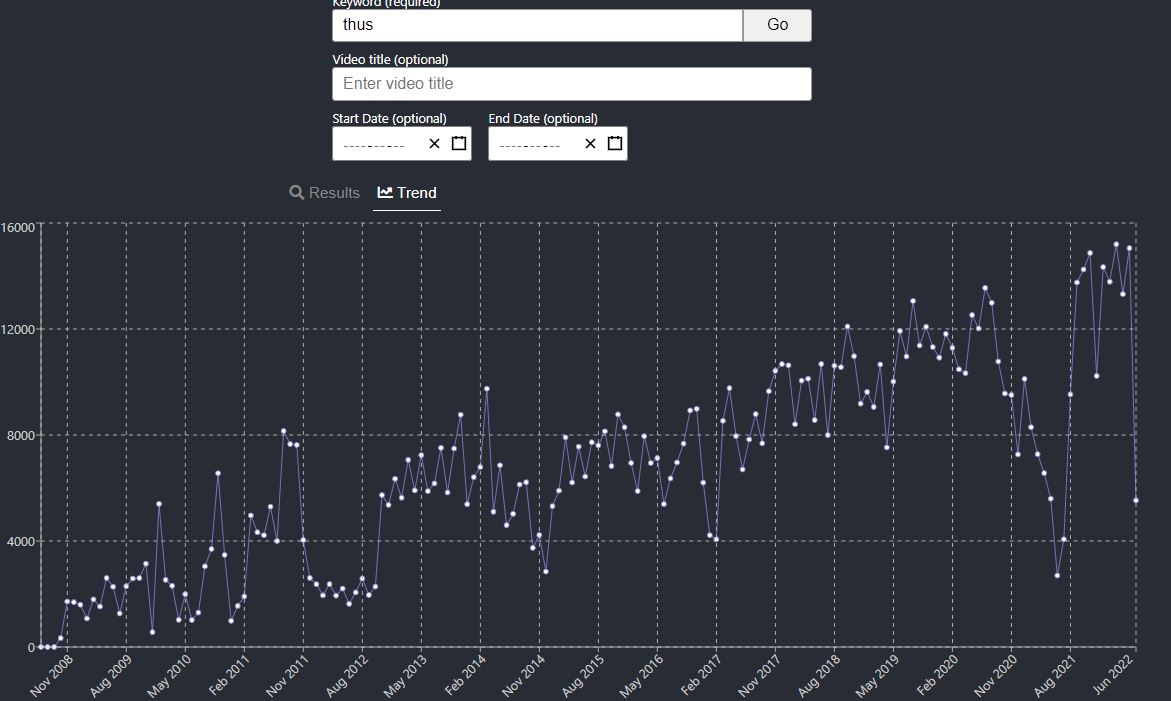Click the Feb 2020 x-axis label
This screenshot has height=701, width=1171.
point(937,676)
